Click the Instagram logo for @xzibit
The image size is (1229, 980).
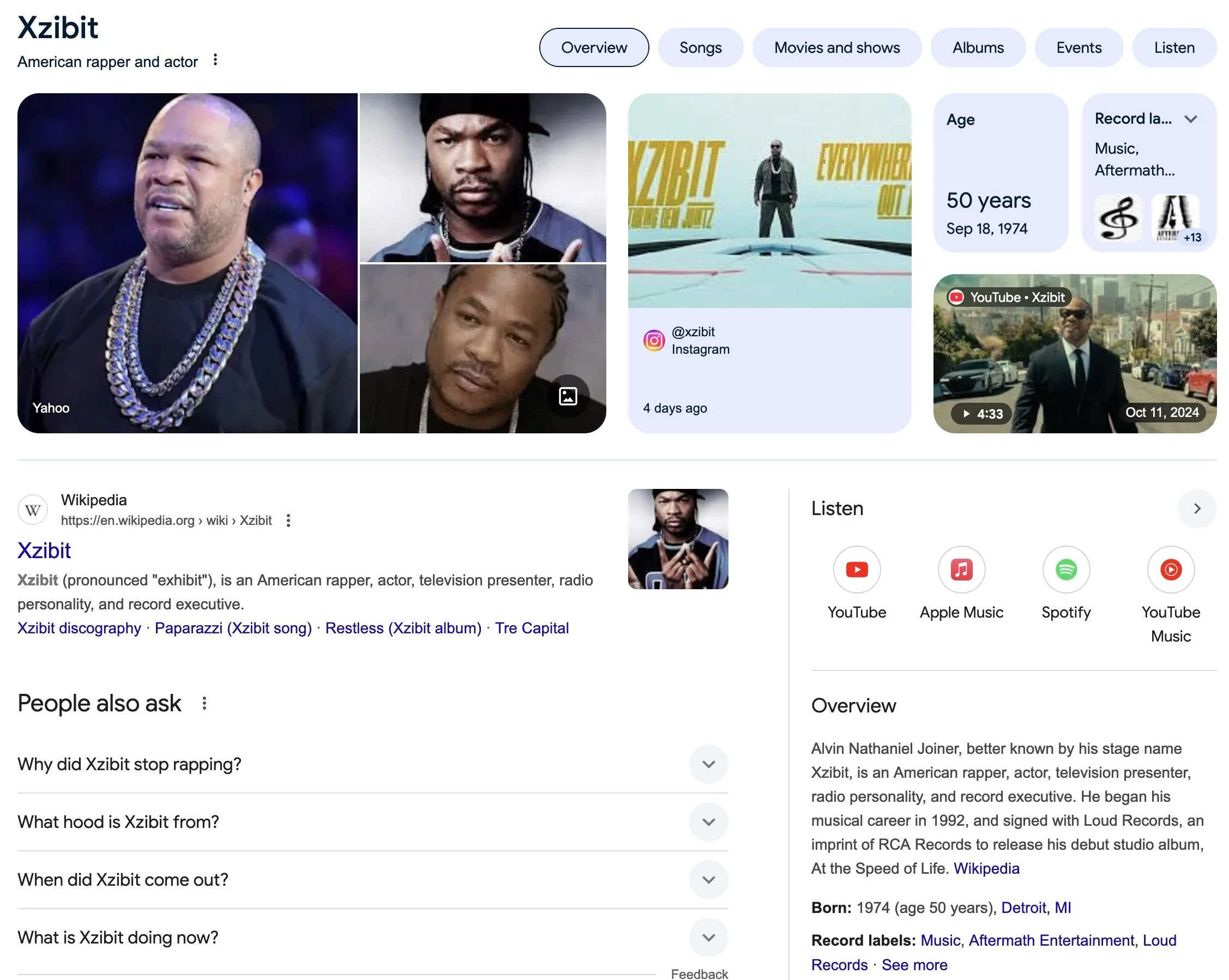click(x=654, y=341)
